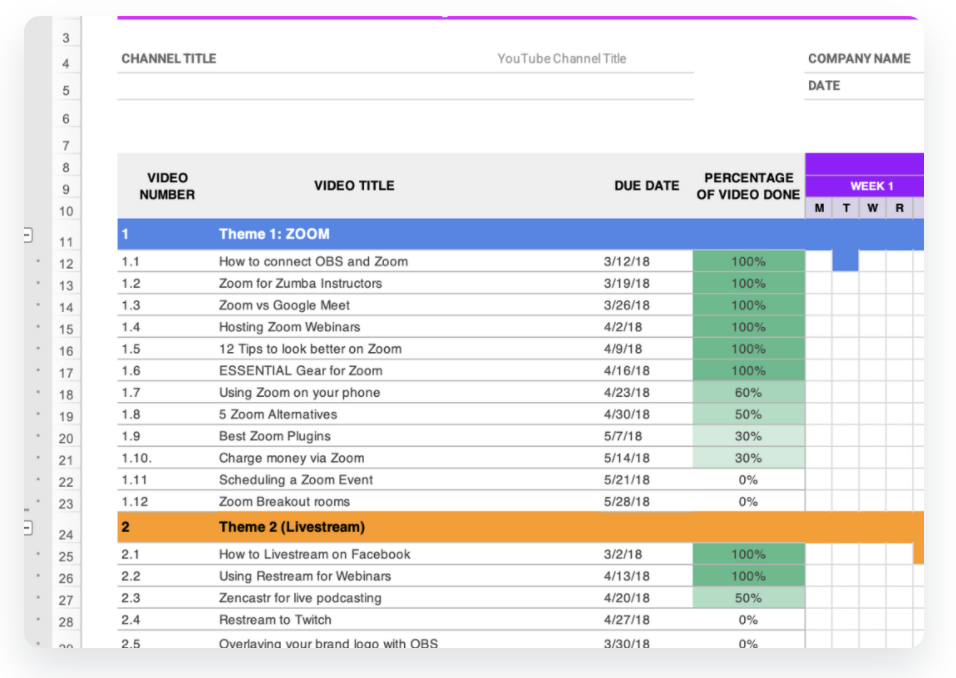Screen dimensions: 956x678
Task: Click the DUE DATE column header
Action: [x=646, y=186]
